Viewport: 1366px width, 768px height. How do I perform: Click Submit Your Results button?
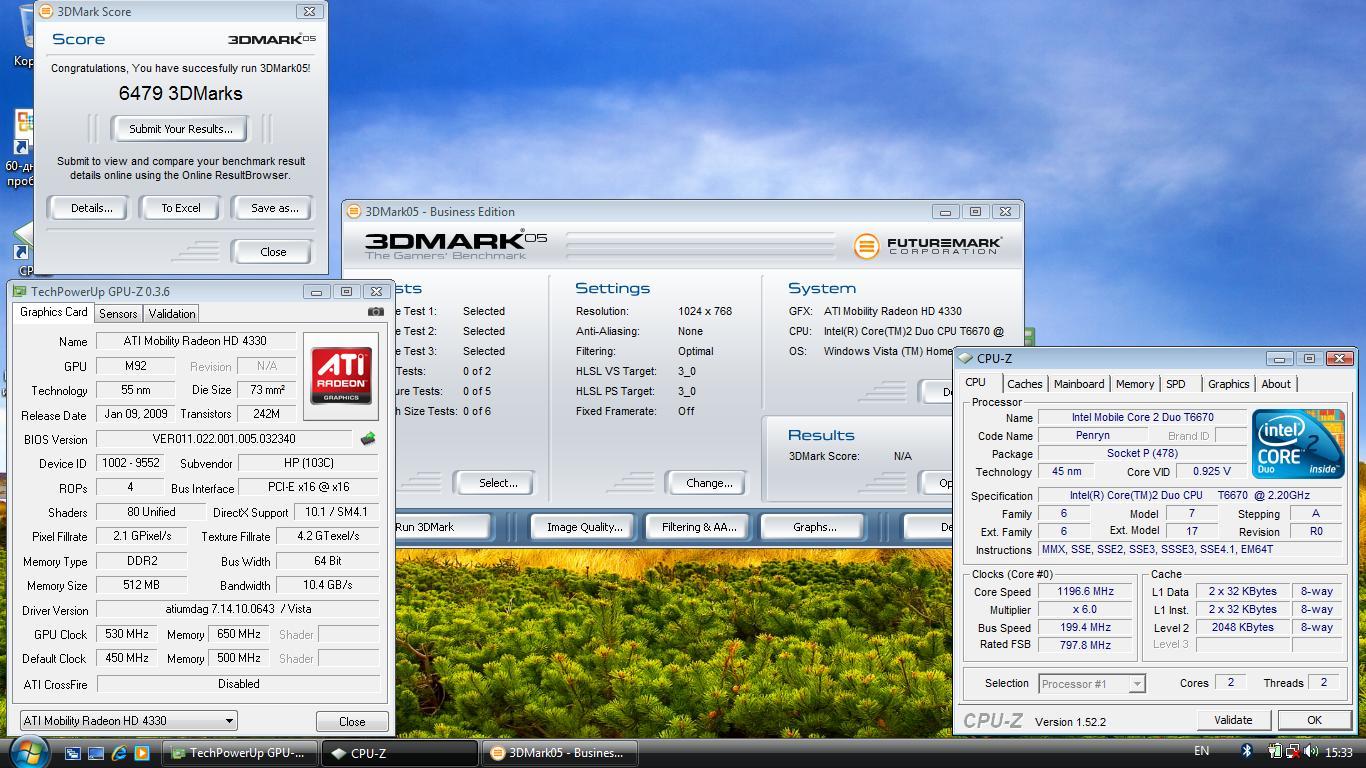pos(181,129)
